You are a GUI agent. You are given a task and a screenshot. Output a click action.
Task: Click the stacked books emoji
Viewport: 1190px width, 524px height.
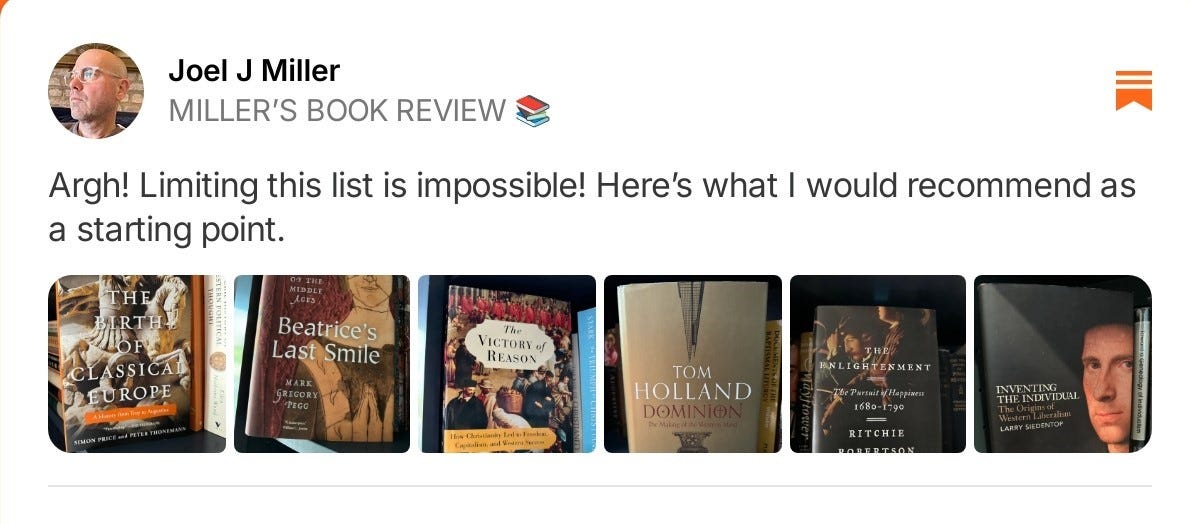(x=532, y=111)
